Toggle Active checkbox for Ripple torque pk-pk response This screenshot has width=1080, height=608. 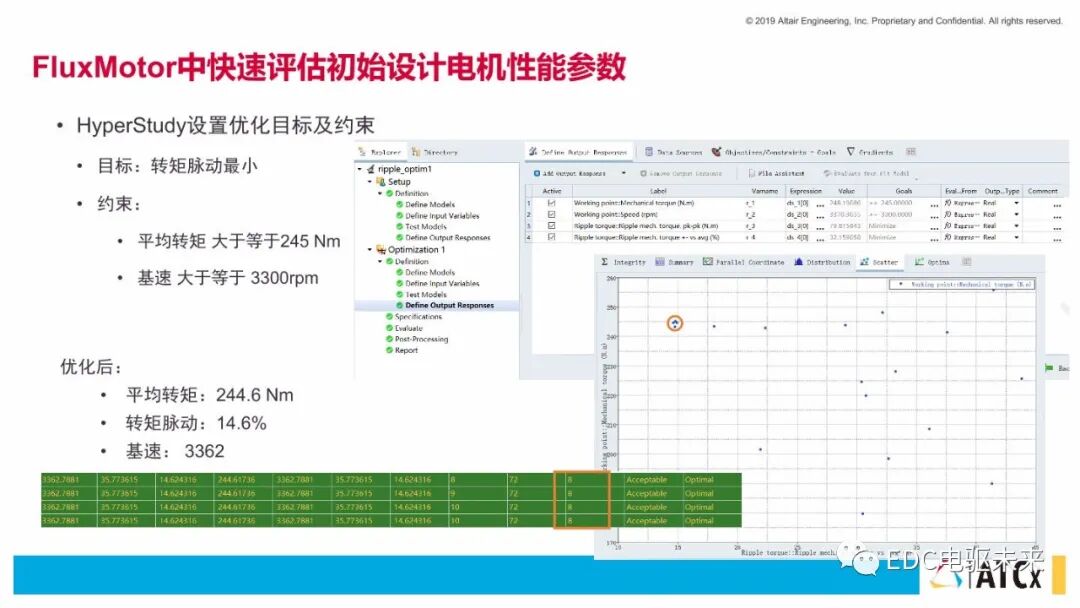(x=551, y=225)
